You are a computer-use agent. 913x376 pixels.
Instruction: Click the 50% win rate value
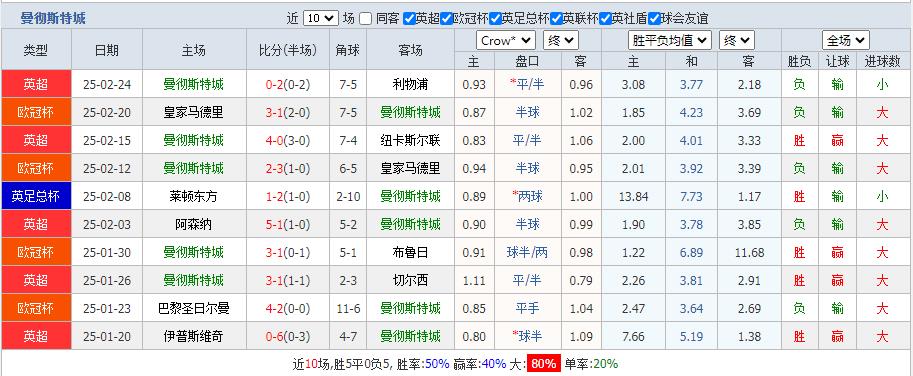[x=437, y=364]
